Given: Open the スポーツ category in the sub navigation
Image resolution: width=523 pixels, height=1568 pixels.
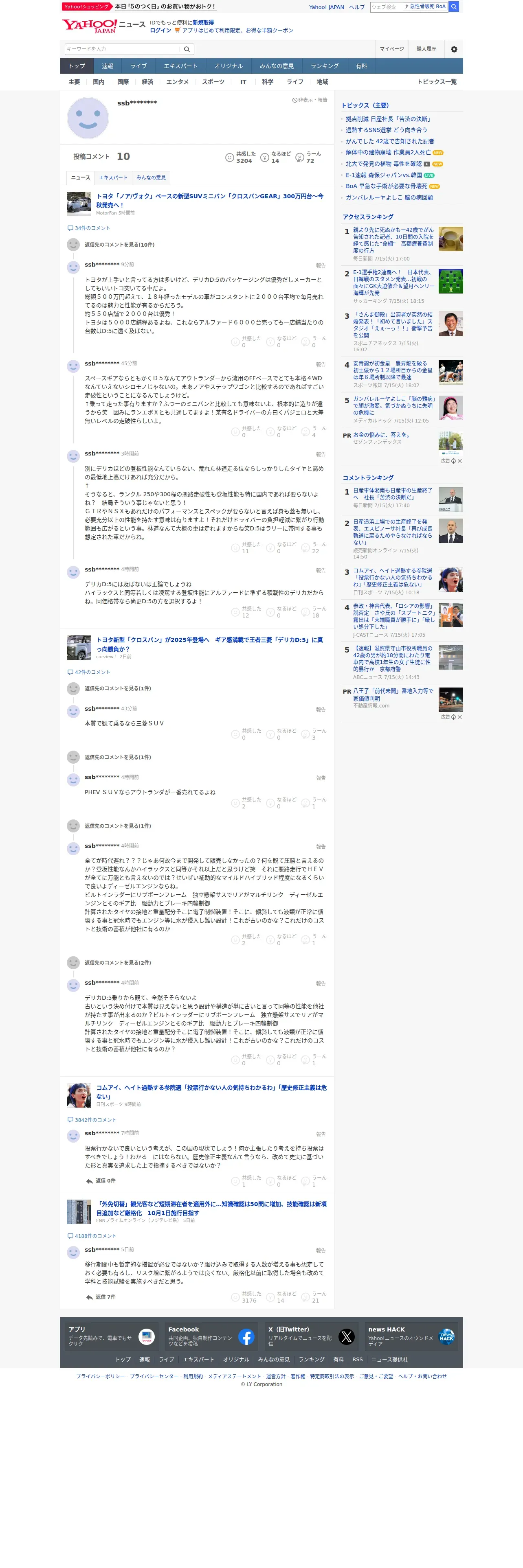Looking at the screenshot, I should [213, 82].
